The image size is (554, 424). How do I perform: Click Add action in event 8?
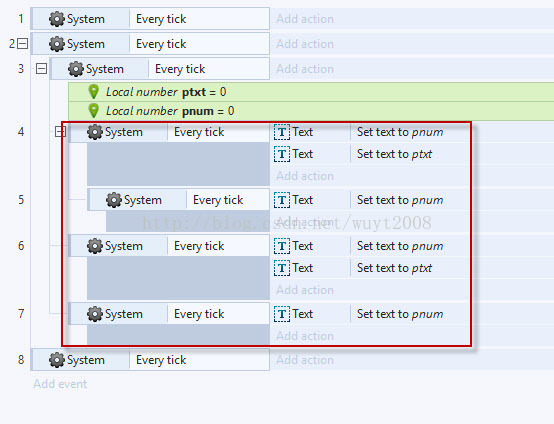pyautogui.click(x=305, y=360)
